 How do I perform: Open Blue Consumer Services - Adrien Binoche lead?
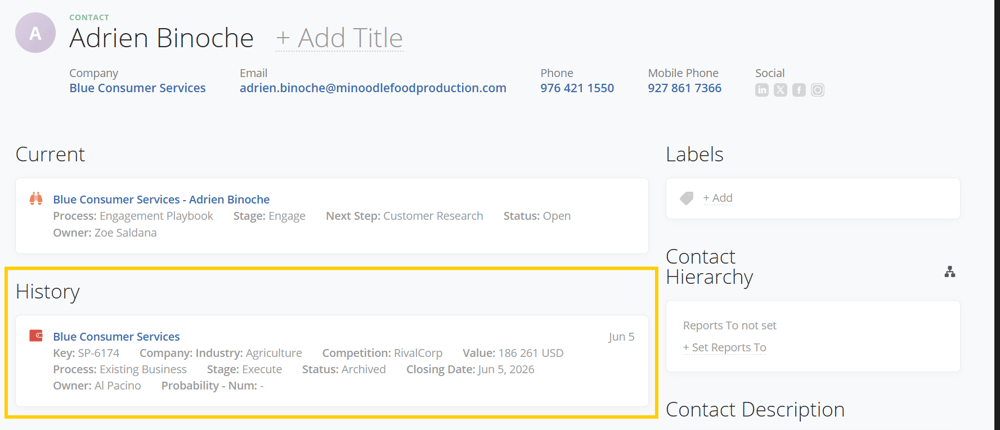pos(161,199)
